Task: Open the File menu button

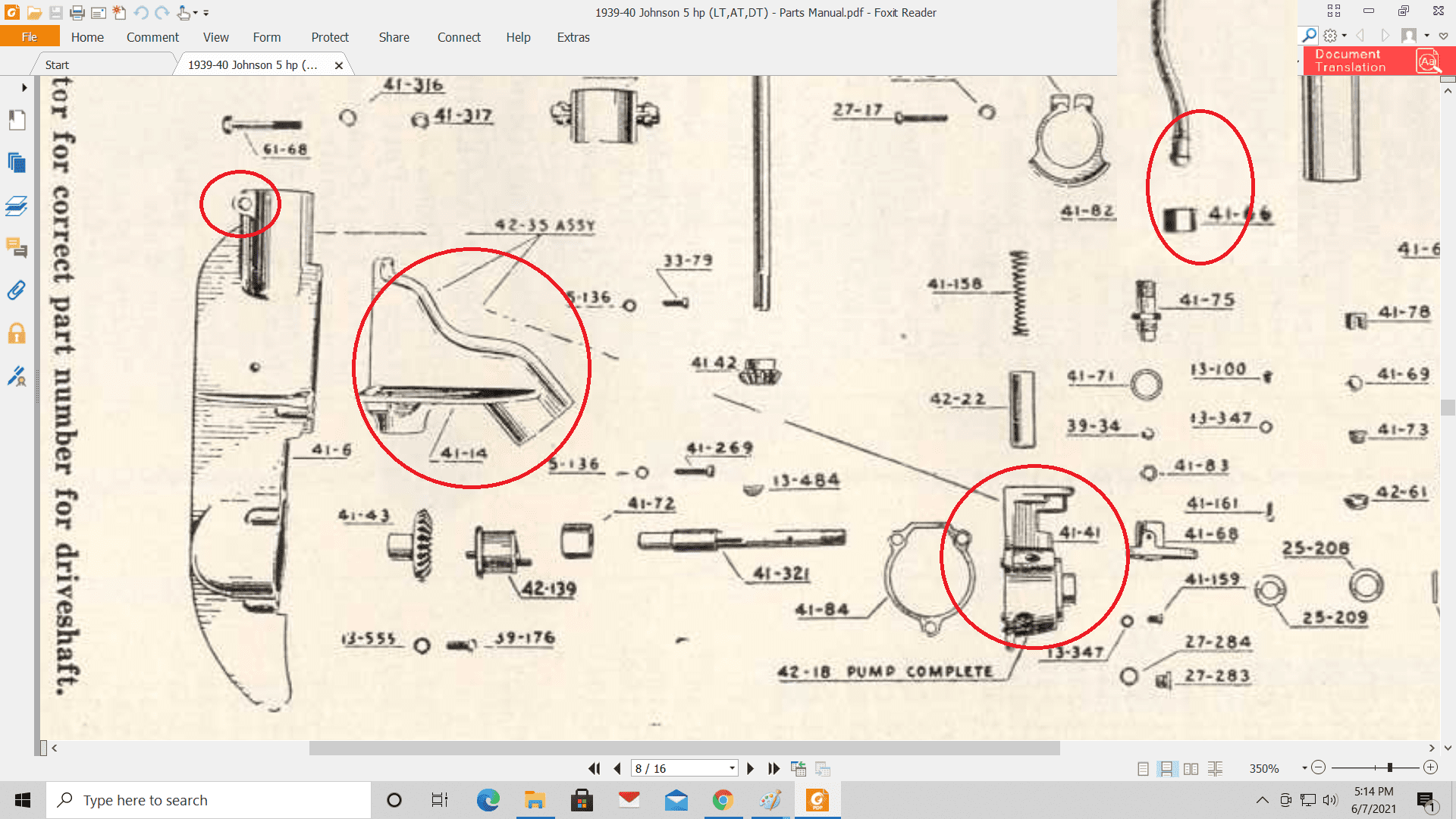Action: coord(30,37)
